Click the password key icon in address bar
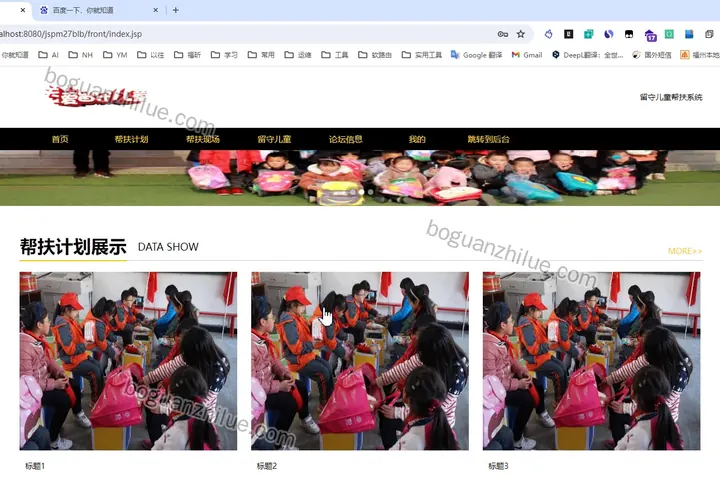 (x=502, y=34)
